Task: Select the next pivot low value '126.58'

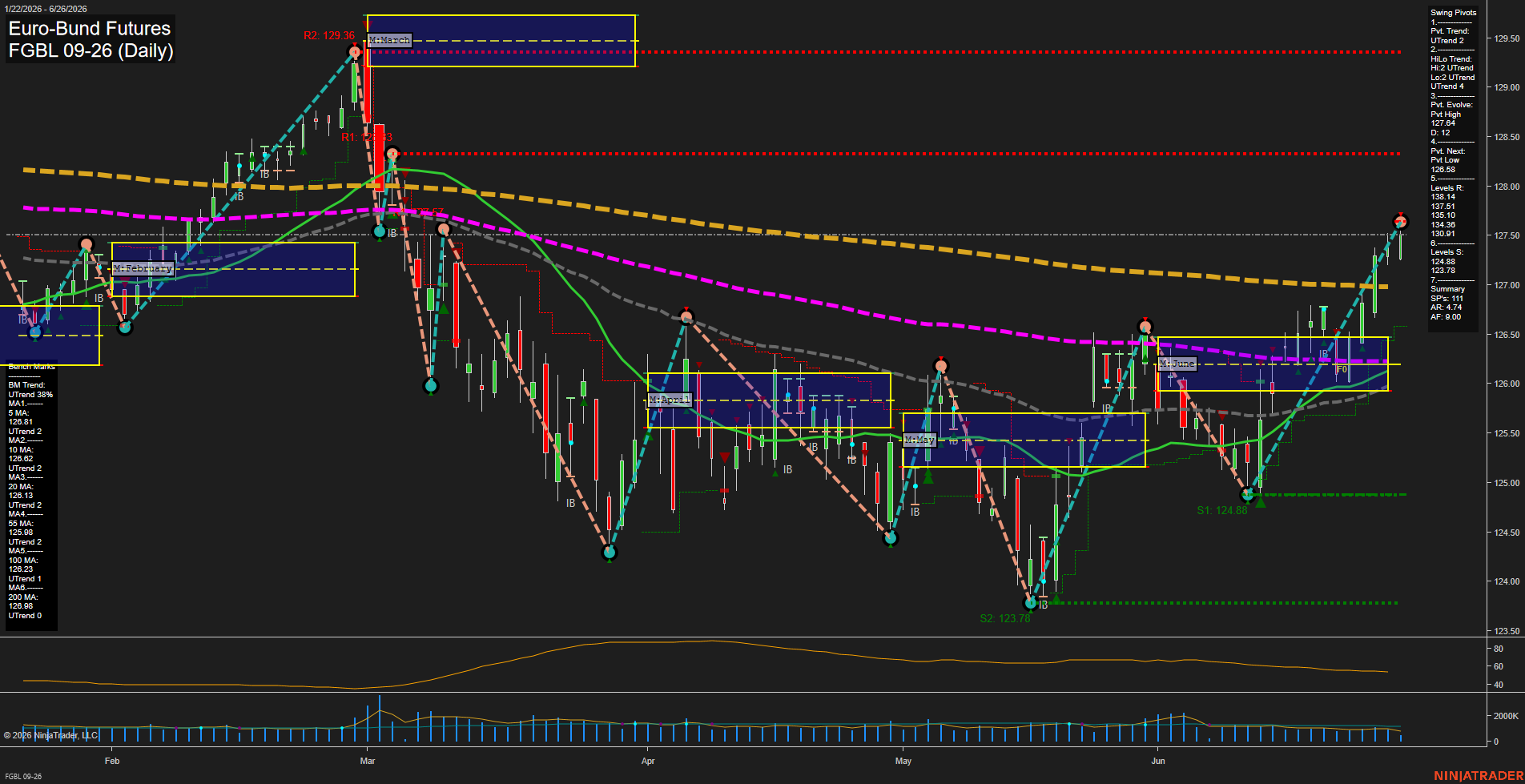Action: (x=1443, y=170)
